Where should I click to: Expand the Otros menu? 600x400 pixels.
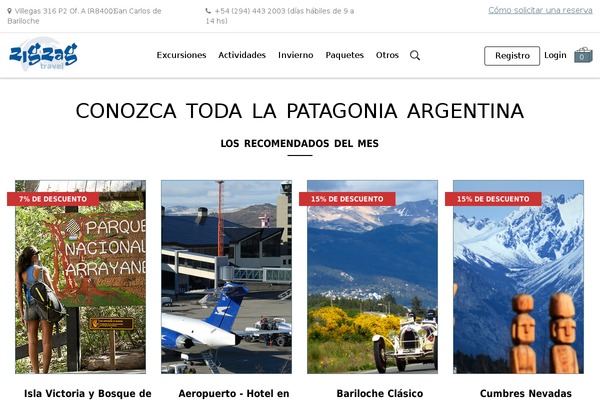[387, 55]
